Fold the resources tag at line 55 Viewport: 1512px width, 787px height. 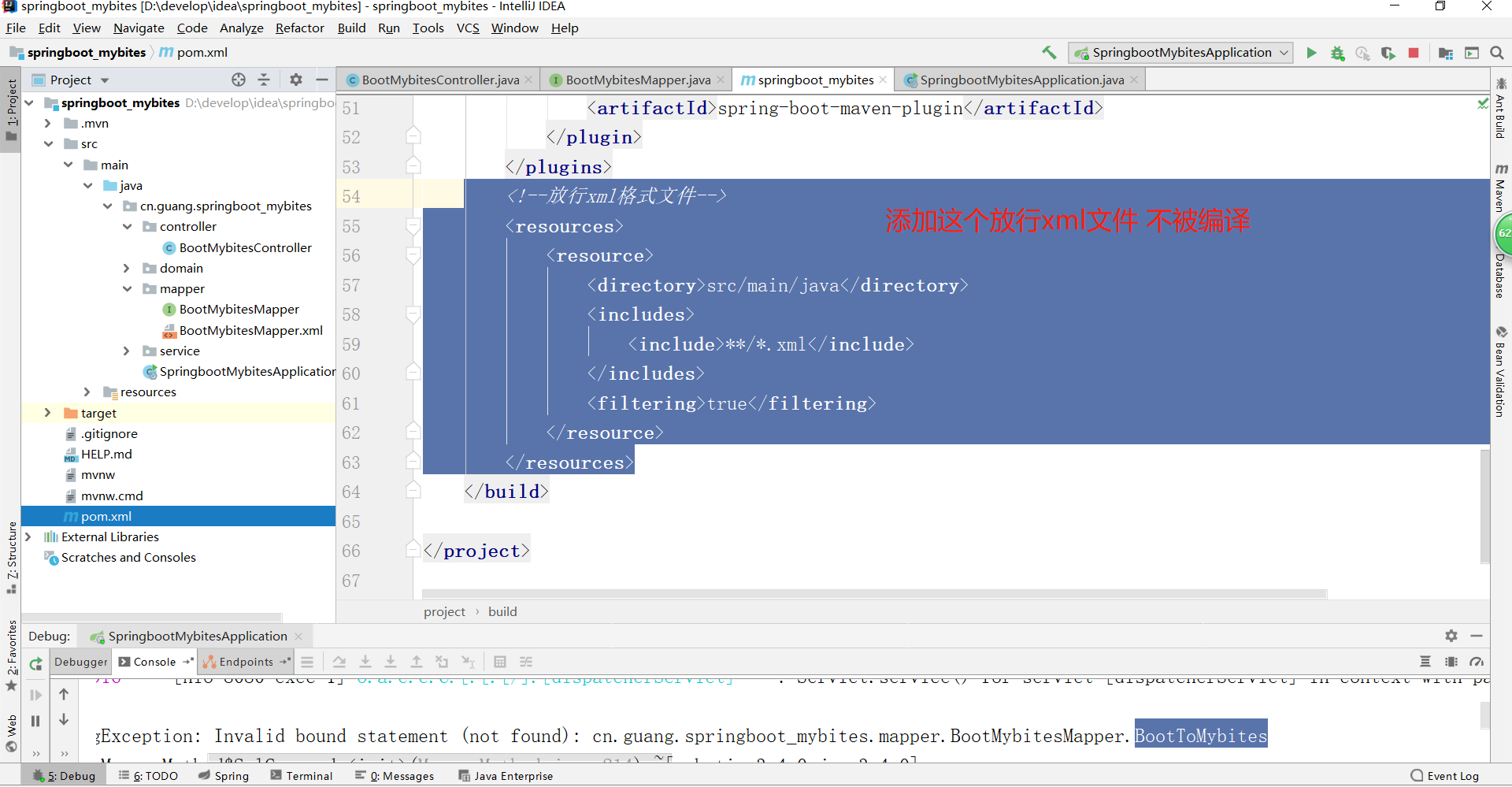coord(413,226)
